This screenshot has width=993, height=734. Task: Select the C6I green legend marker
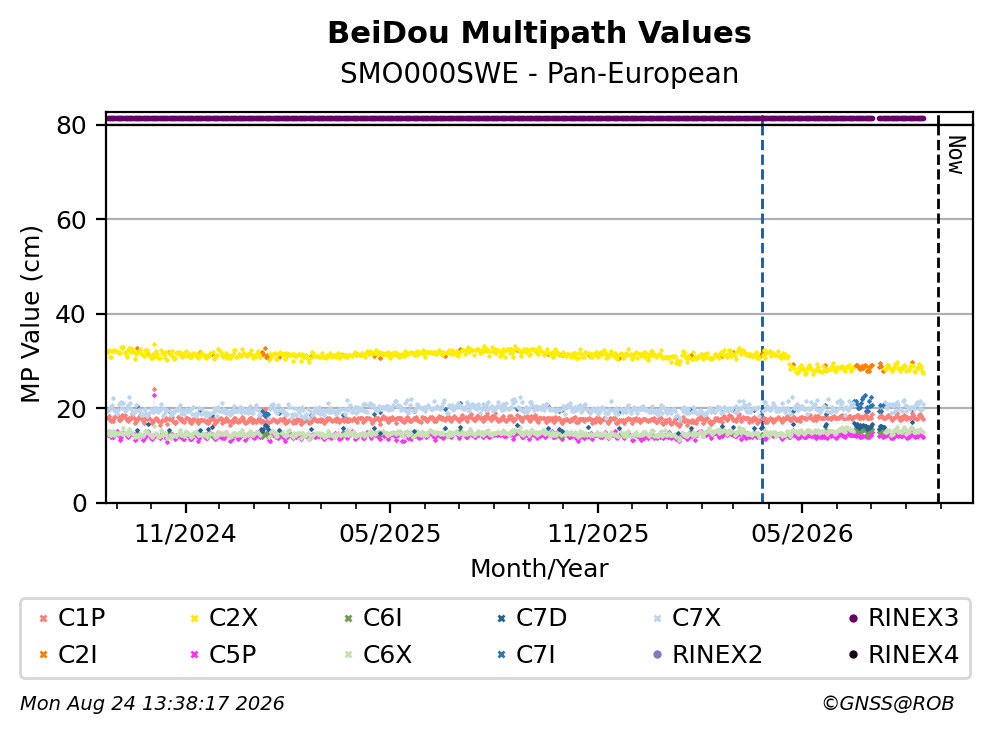348,618
